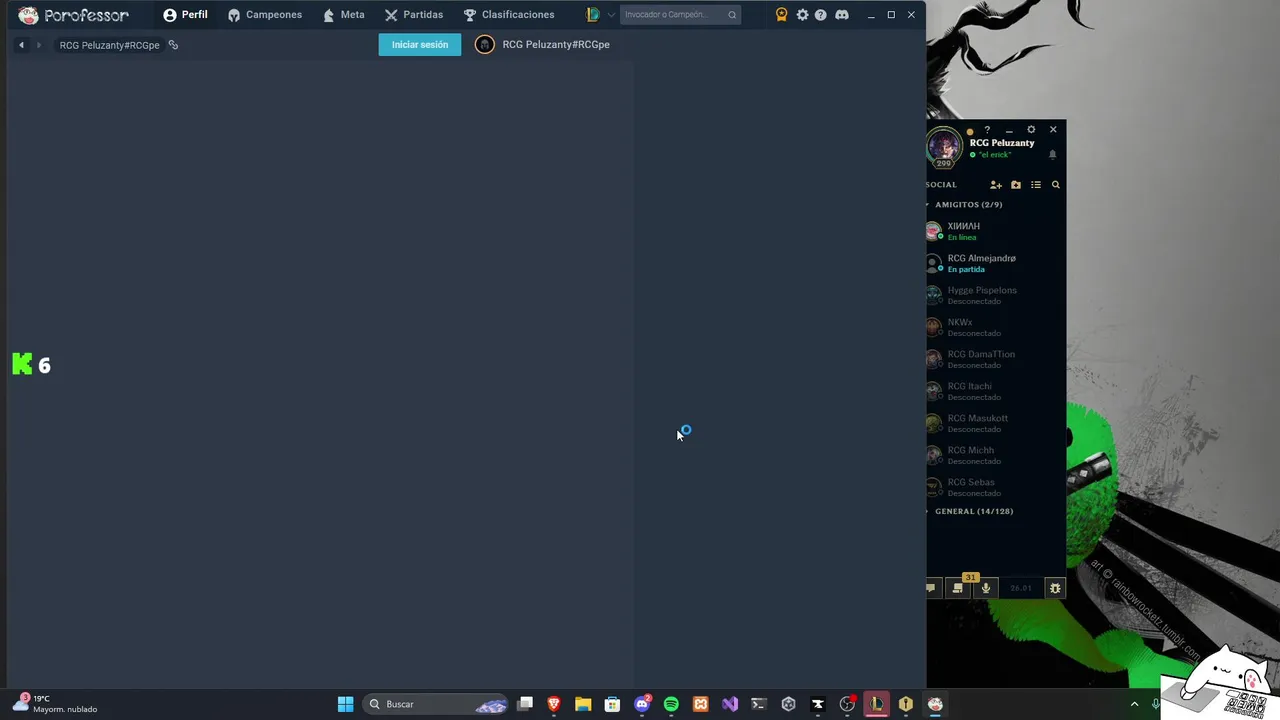The height and width of the screenshot is (720, 1280).
Task: Click the taskbar Buscar search box
Action: coord(435,704)
